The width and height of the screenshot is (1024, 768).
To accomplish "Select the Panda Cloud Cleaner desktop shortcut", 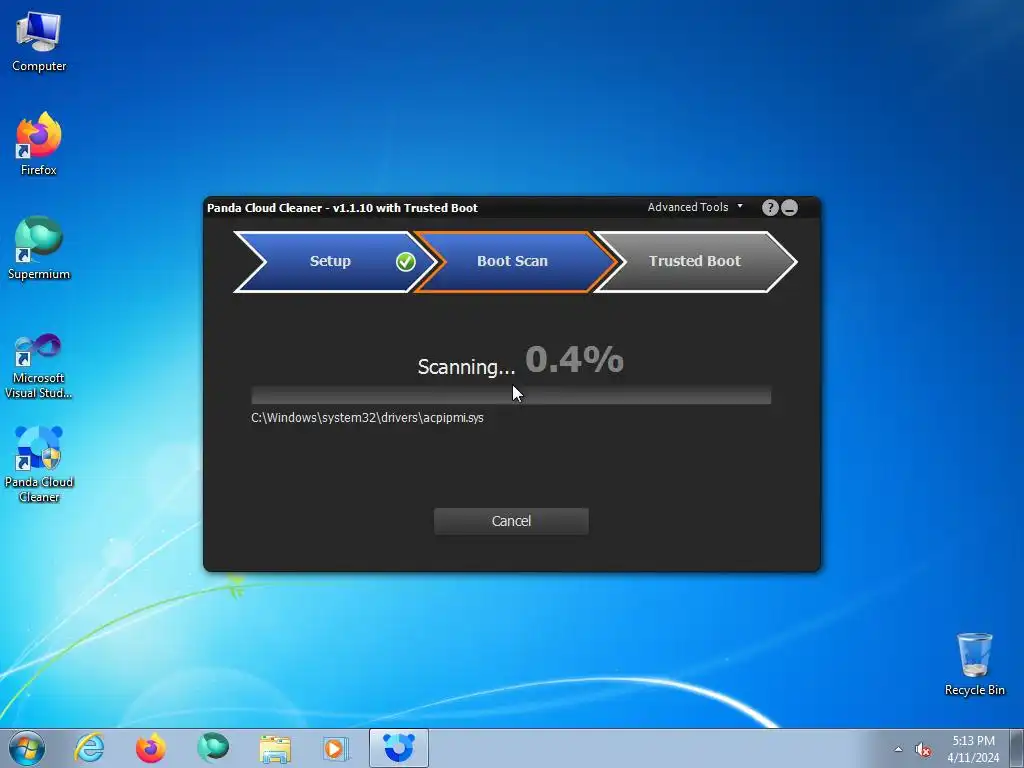I will (x=39, y=464).
